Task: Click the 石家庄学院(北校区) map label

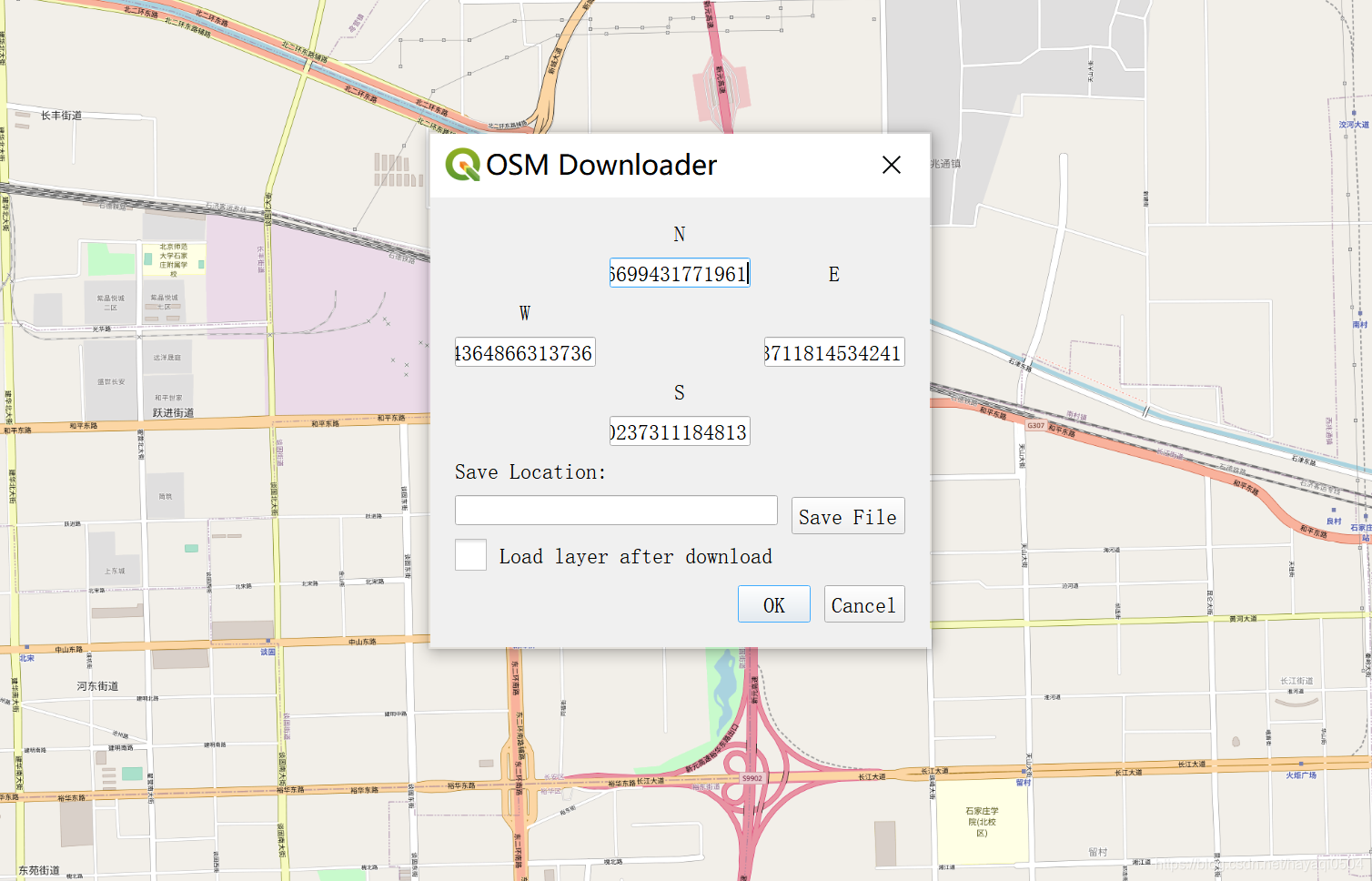Action: tap(982, 822)
